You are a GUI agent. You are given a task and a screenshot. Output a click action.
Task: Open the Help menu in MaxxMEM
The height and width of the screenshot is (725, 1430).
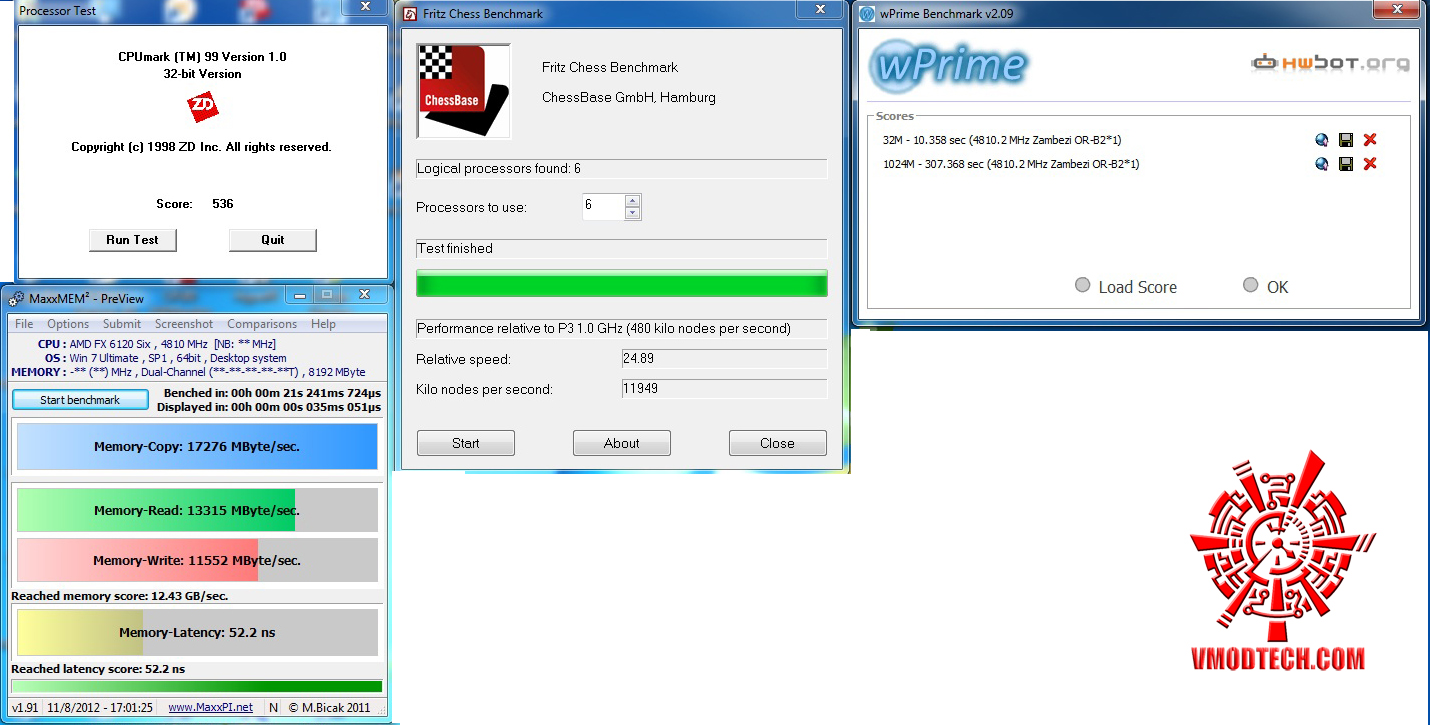click(x=323, y=324)
